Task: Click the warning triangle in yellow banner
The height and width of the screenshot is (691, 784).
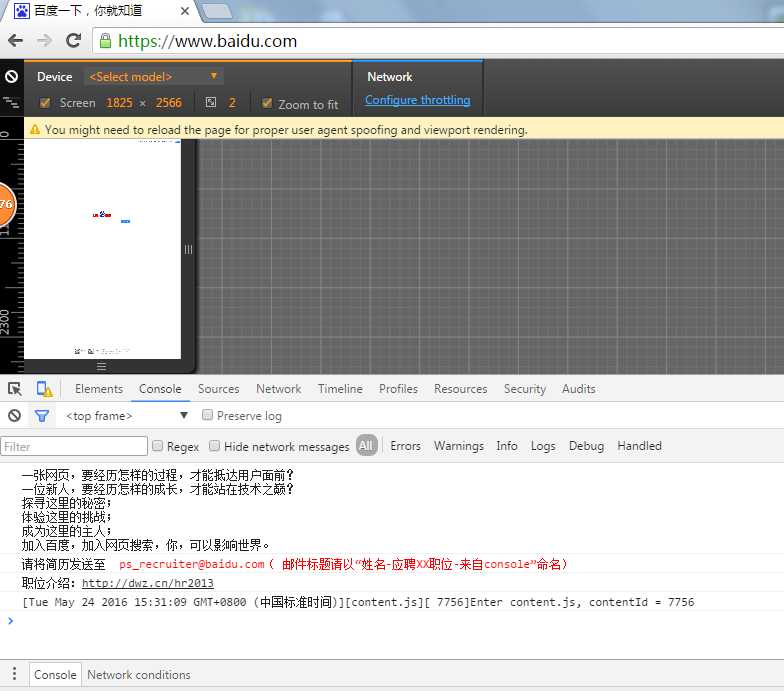Action: click(x=34, y=130)
